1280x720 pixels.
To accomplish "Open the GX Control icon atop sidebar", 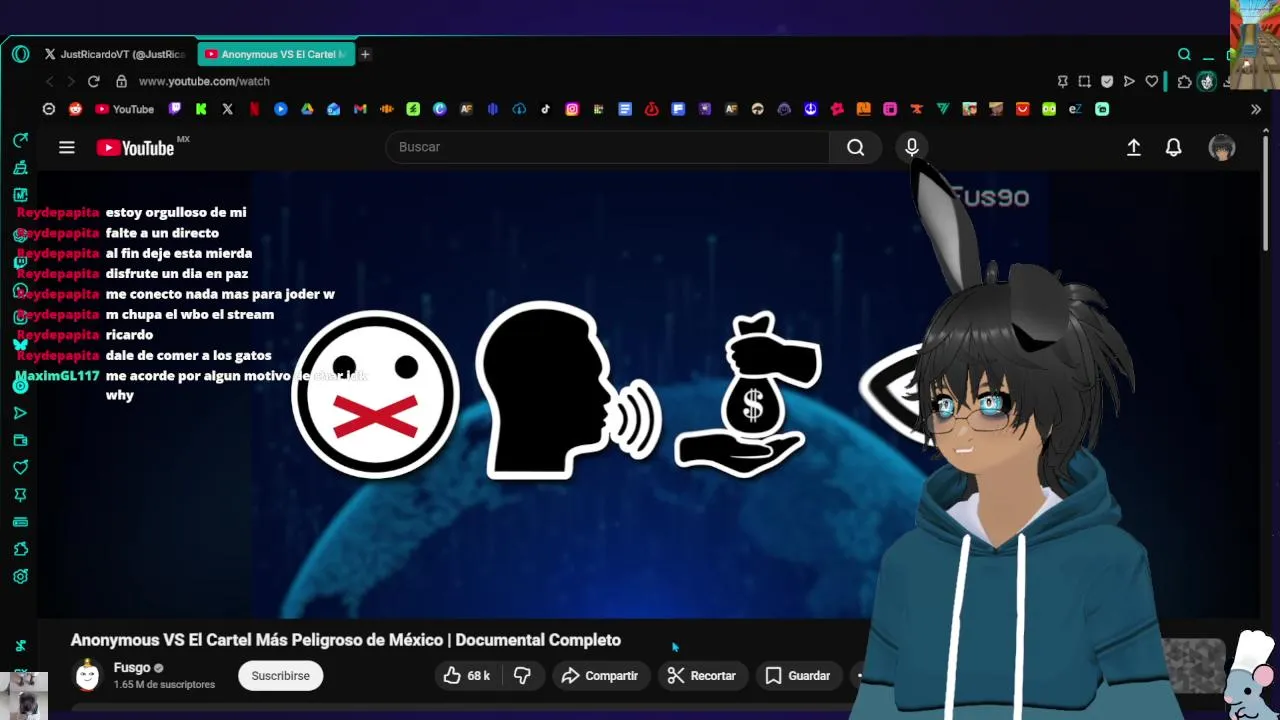I will point(20,141).
